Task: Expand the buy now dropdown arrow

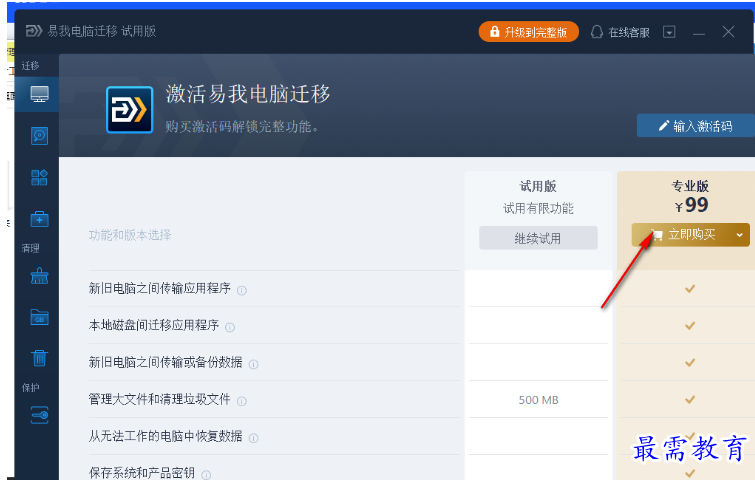Action: [740, 235]
